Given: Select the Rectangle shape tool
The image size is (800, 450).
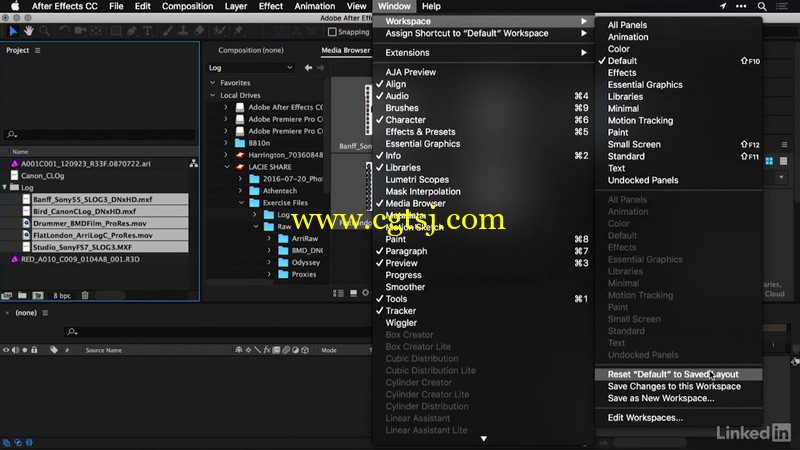Looking at the screenshot, I should (116, 31).
